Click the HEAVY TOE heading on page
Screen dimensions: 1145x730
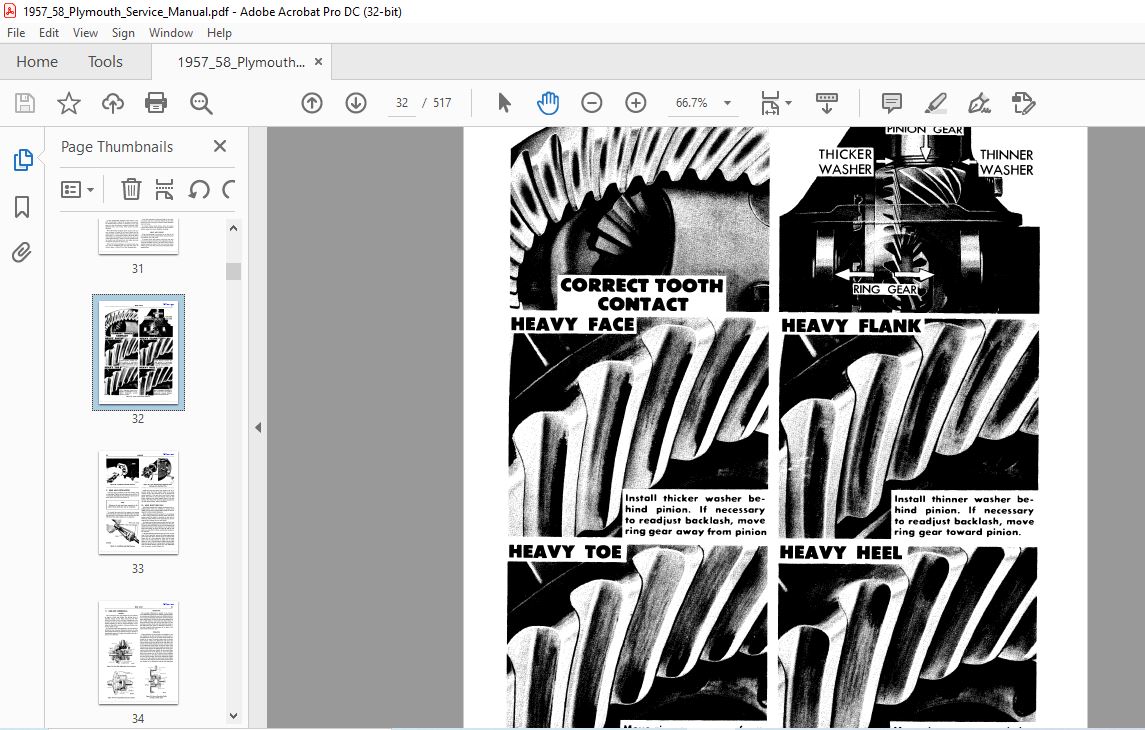[565, 551]
